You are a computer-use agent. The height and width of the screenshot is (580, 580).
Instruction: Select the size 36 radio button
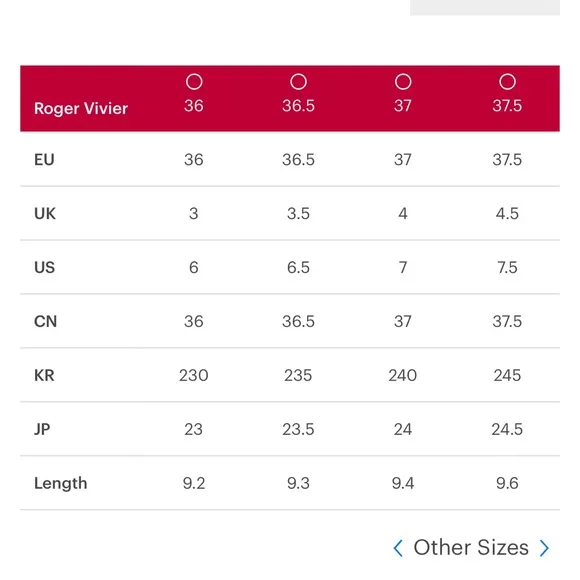tap(194, 82)
